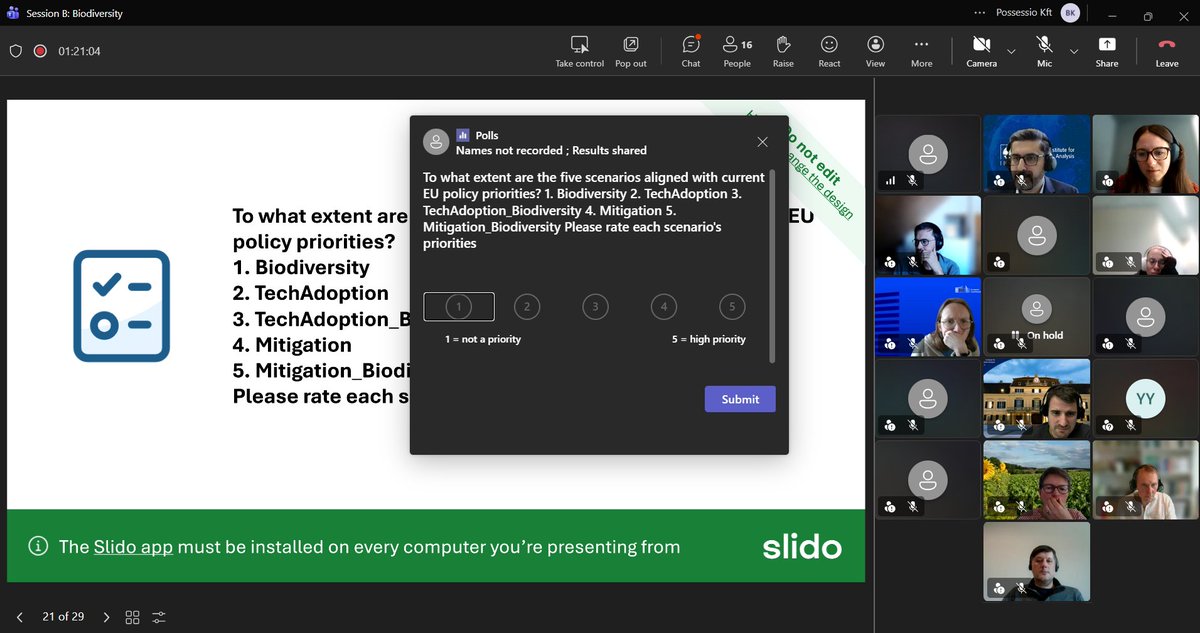Go to the previous slide

19,617
